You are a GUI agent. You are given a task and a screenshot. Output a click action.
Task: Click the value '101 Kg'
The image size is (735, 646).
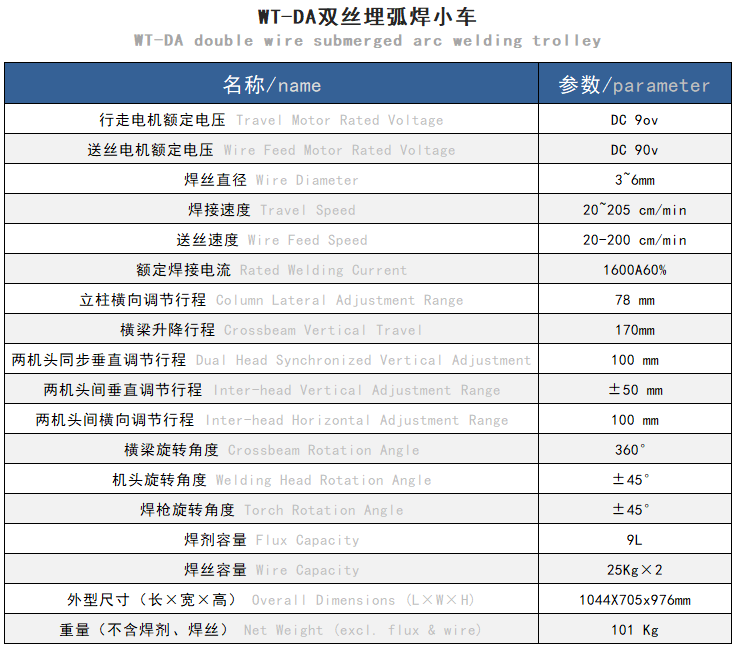(x=635, y=630)
